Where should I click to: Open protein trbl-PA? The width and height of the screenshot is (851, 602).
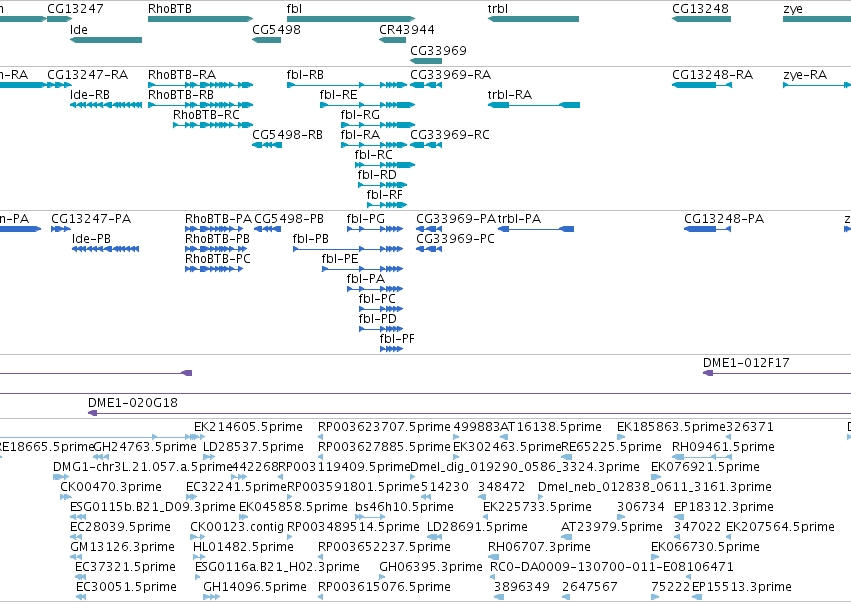point(519,219)
